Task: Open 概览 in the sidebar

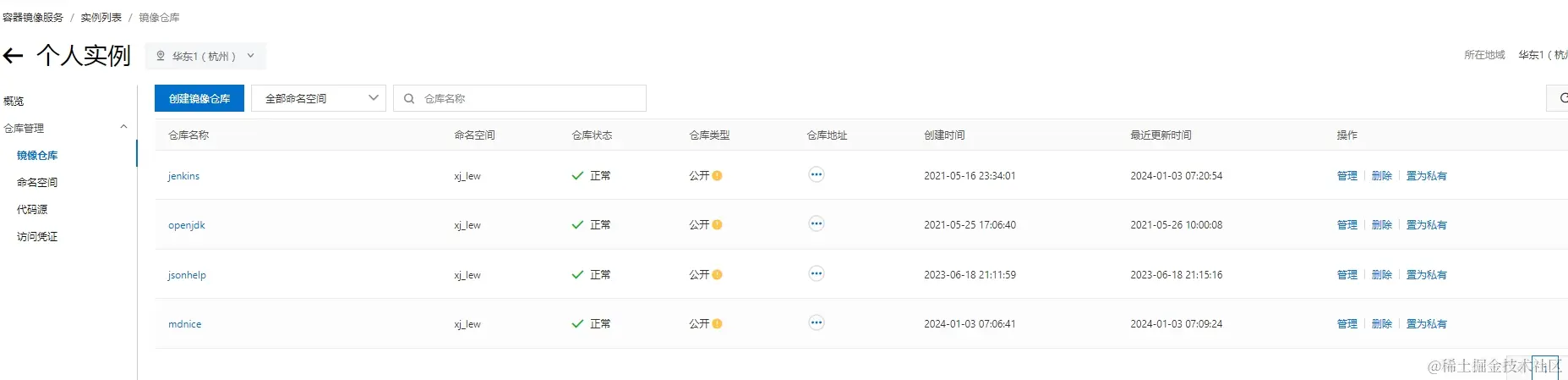Action: click(14, 101)
